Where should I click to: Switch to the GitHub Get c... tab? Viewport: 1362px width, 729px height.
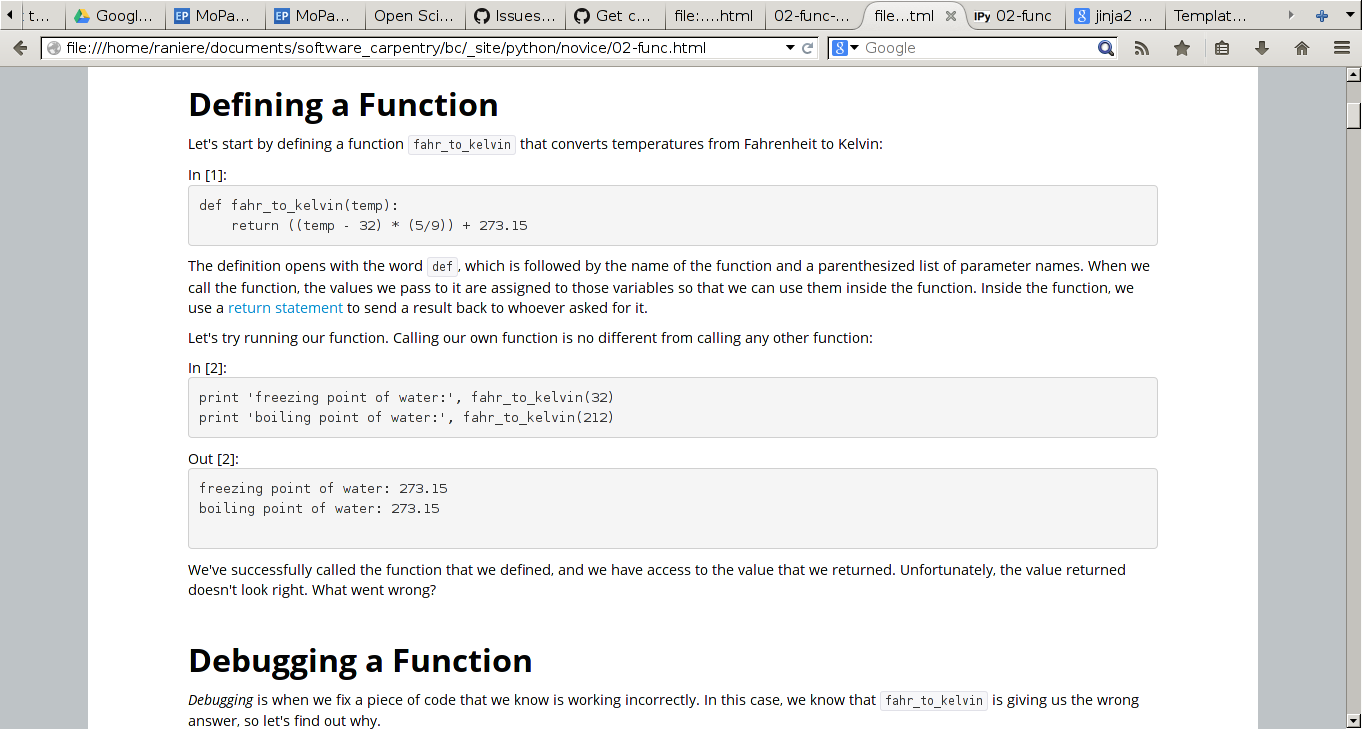[616, 16]
